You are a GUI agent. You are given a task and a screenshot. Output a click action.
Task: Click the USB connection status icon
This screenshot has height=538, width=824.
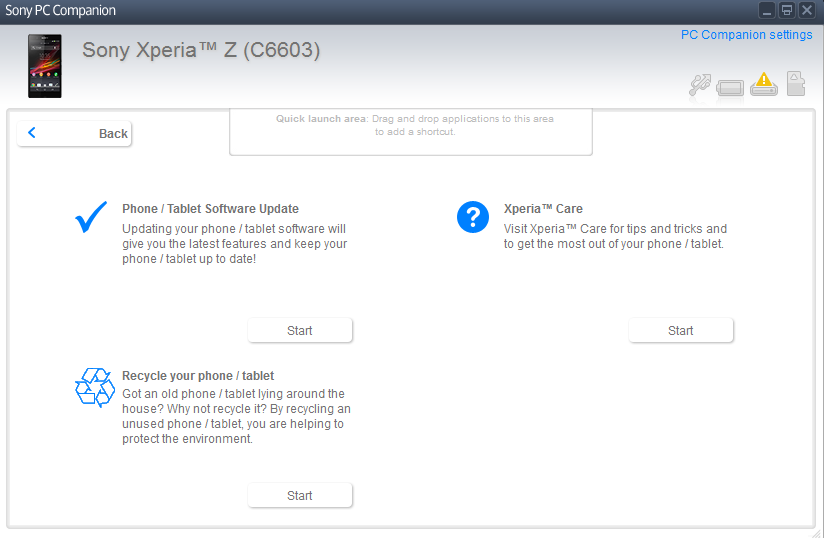pyautogui.click(x=700, y=85)
